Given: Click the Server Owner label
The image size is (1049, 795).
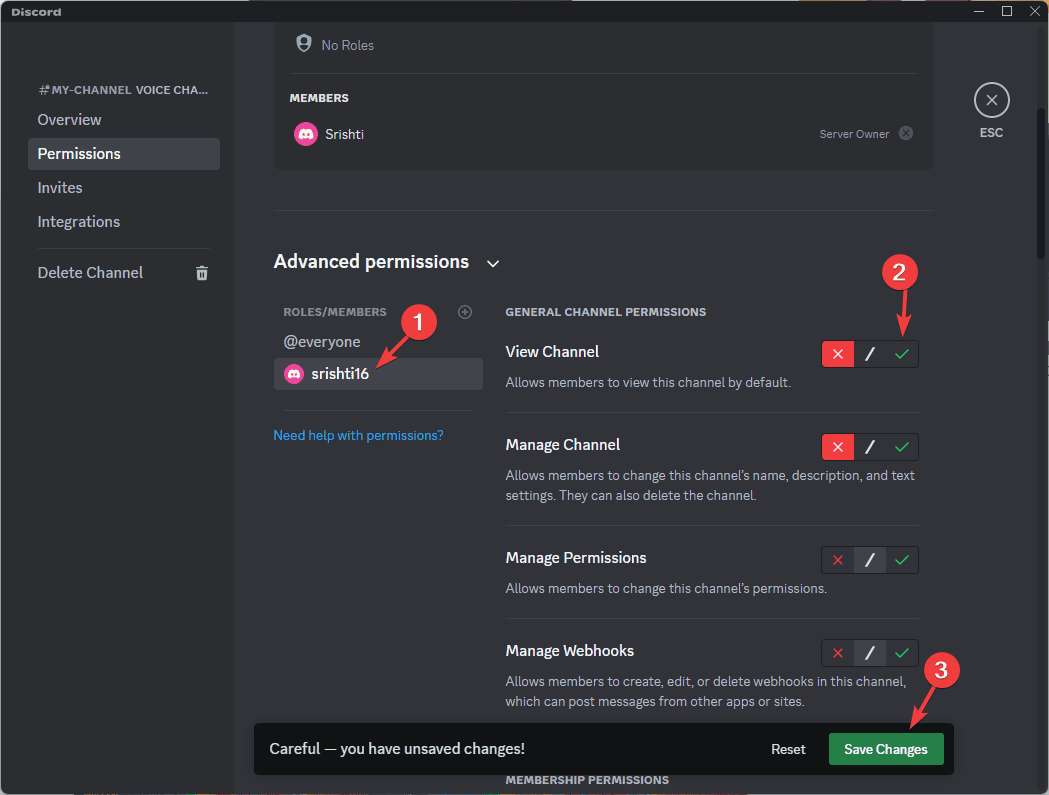Looking at the screenshot, I should pos(854,134).
